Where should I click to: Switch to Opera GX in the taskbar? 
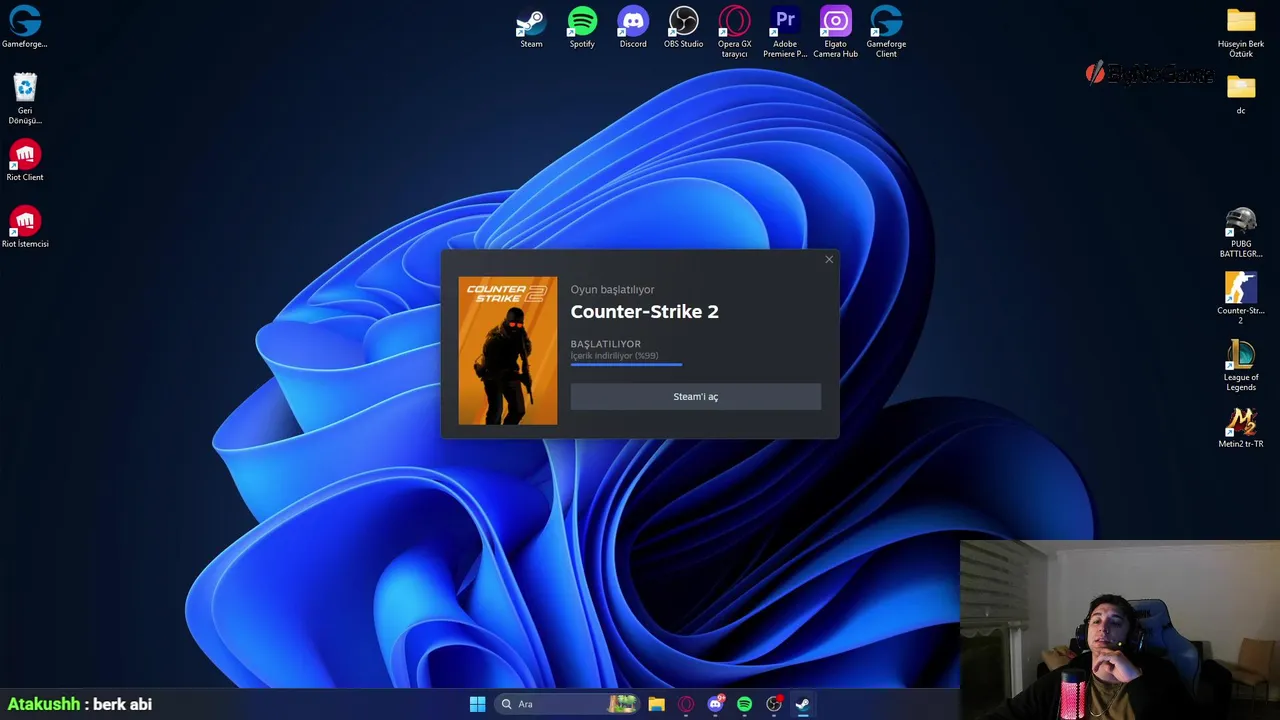(x=686, y=704)
